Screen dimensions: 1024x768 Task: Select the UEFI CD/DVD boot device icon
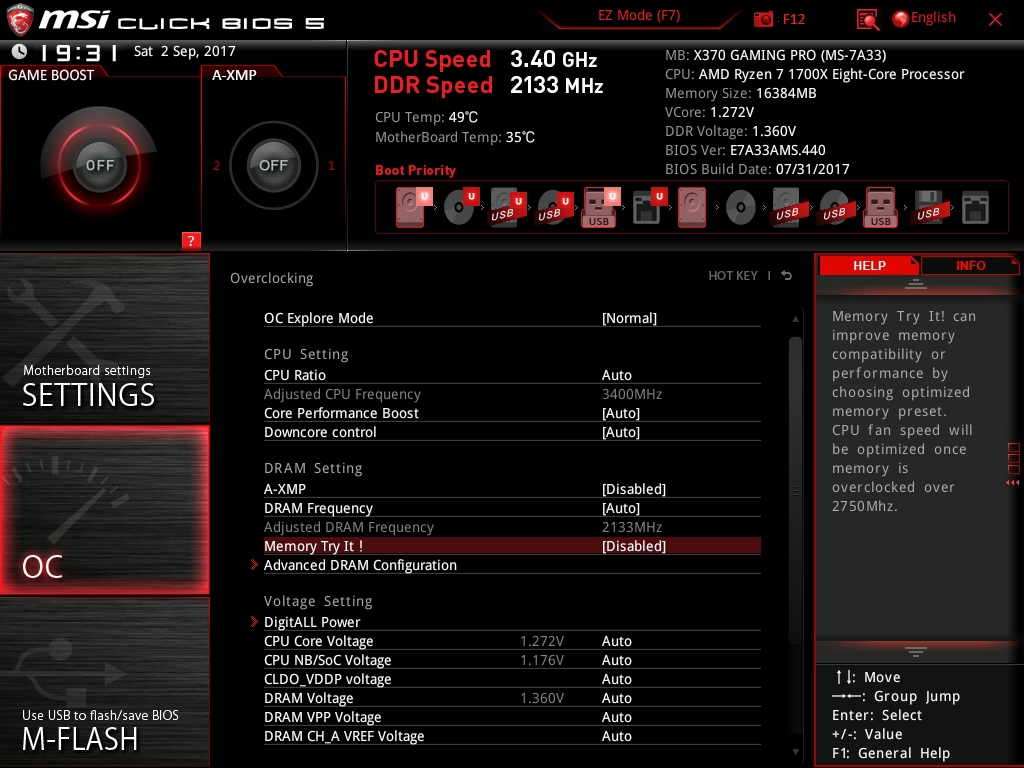click(x=461, y=207)
